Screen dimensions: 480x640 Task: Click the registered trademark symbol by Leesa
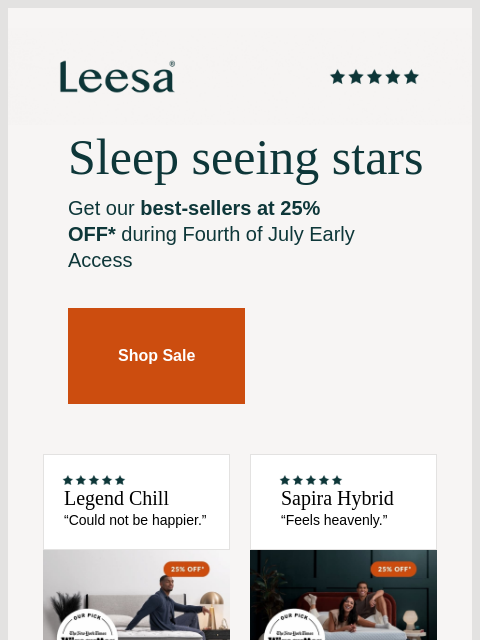pos(172,64)
